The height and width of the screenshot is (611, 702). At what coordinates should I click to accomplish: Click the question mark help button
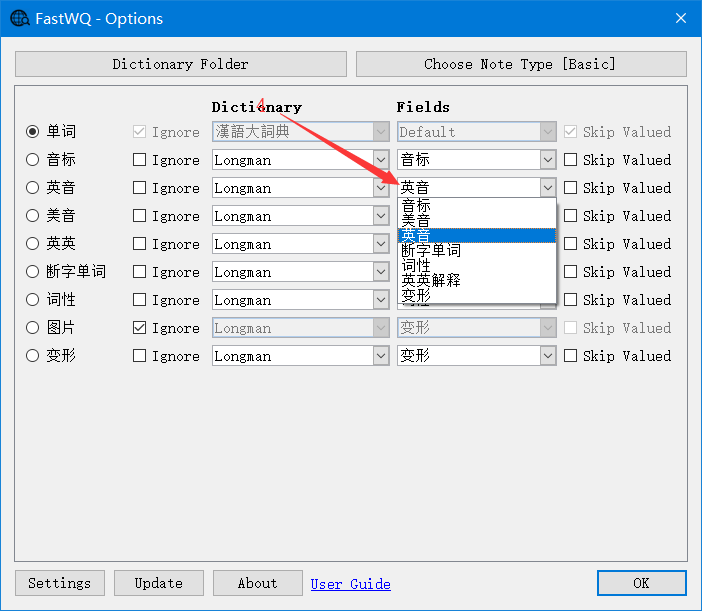click(634, 19)
